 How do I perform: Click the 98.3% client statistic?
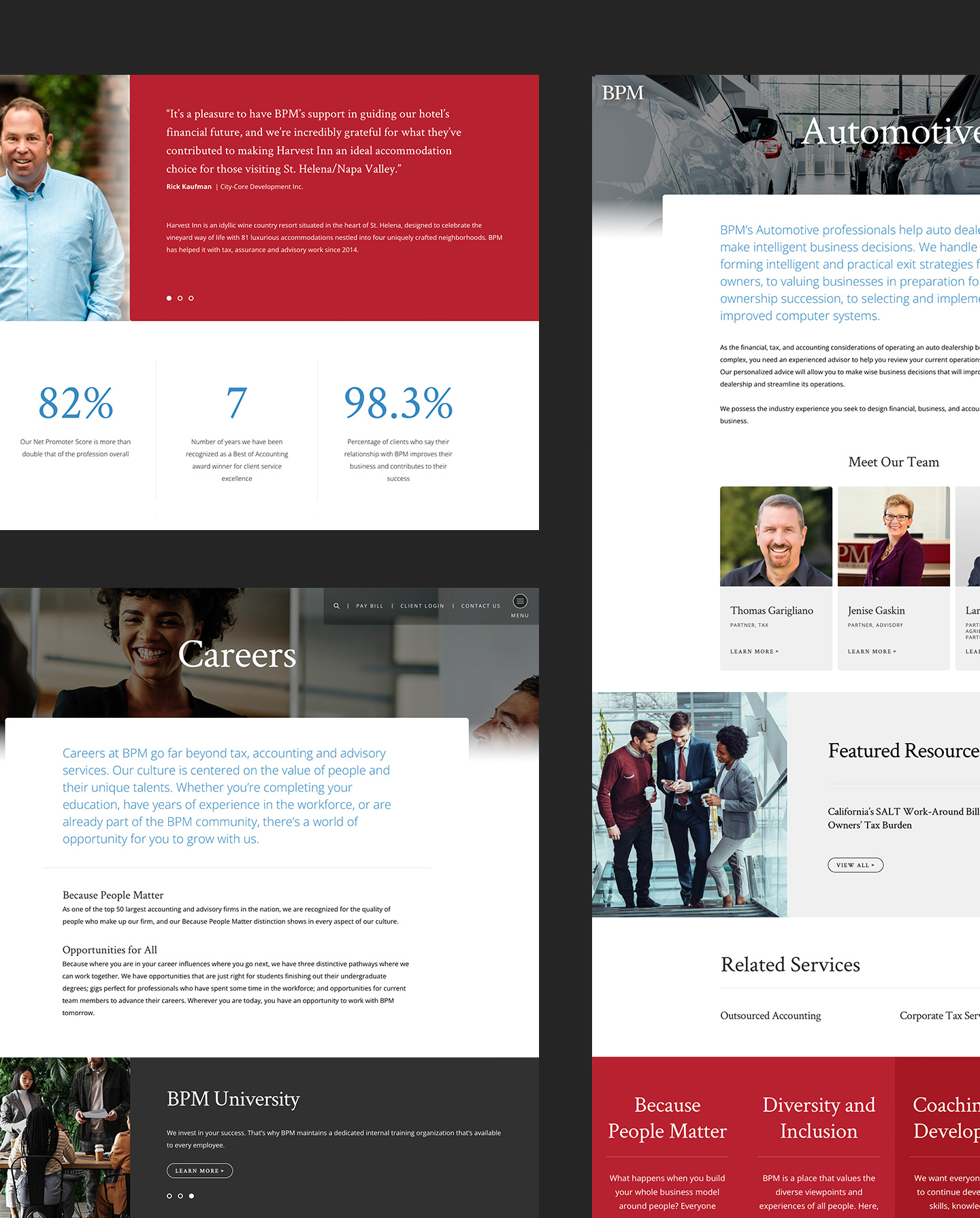point(398,402)
